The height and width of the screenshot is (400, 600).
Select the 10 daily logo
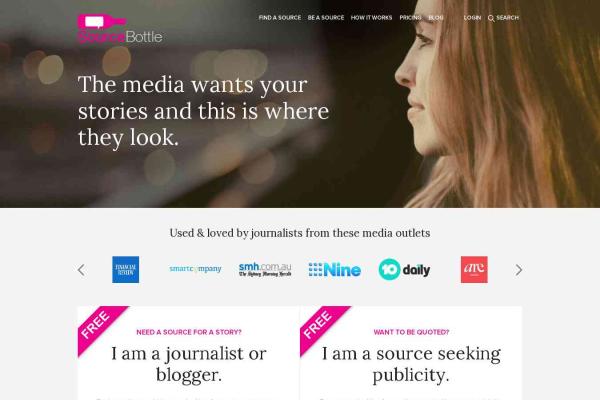point(404,269)
